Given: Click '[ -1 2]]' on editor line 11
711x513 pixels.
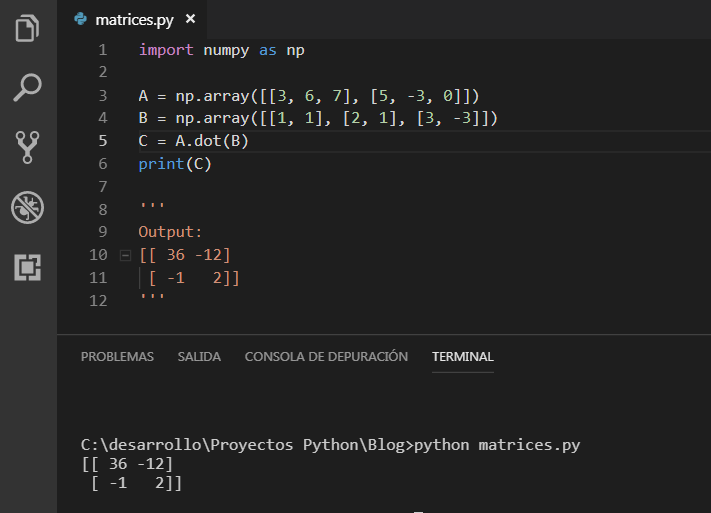Looking at the screenshot, I should (x=194, y=278).
